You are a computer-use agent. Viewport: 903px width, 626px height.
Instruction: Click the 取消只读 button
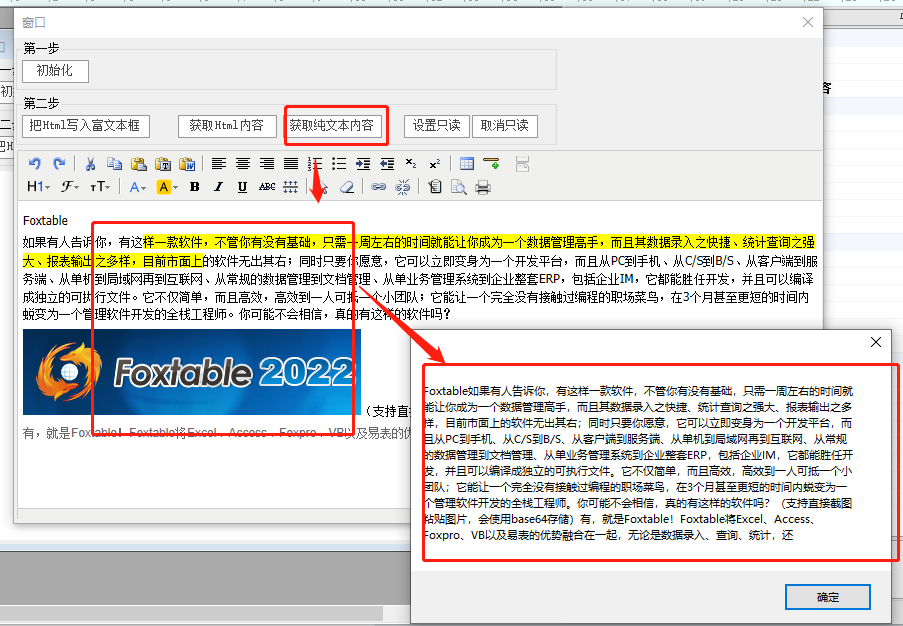pos(504,126)
